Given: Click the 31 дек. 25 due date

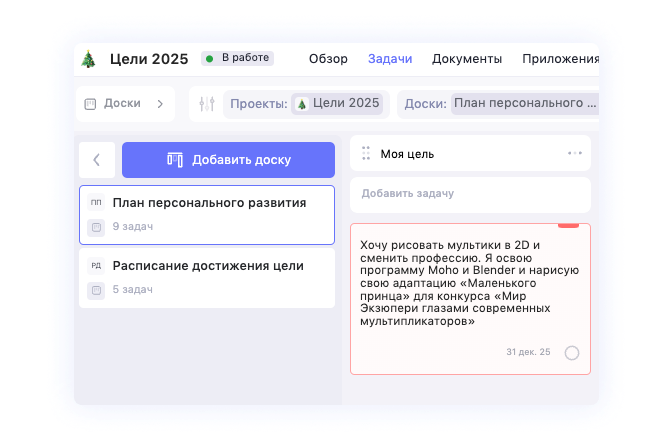Looking at the screenshot, I should 528,352.
